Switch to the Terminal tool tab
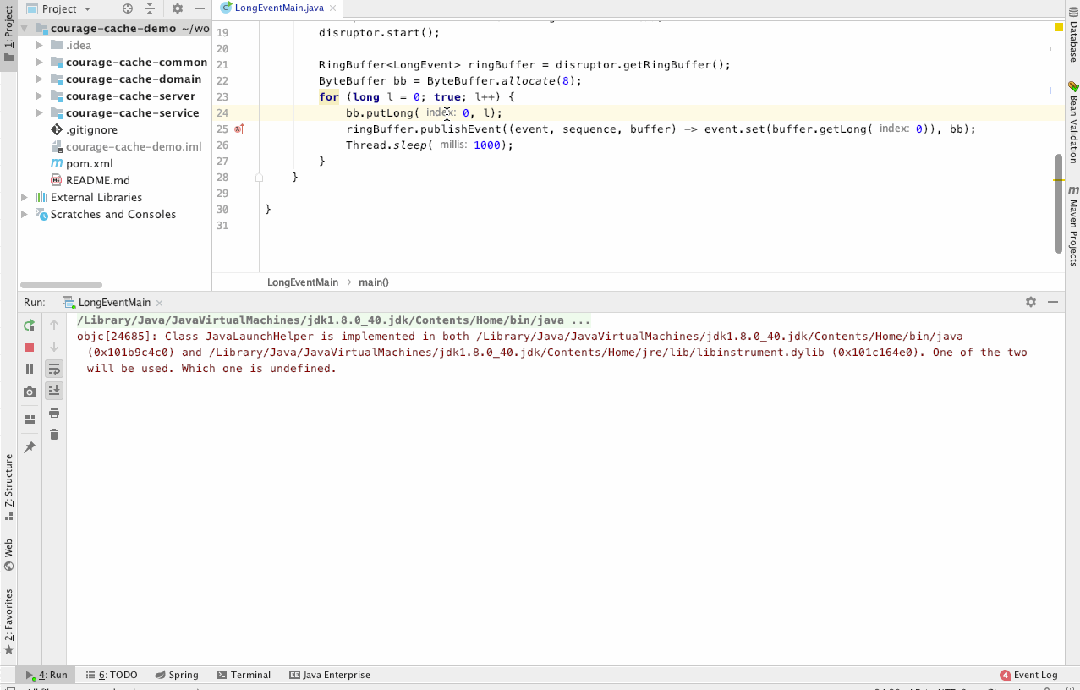The width and height of the screenshot is (1080, 690). (x=244, y=675)
